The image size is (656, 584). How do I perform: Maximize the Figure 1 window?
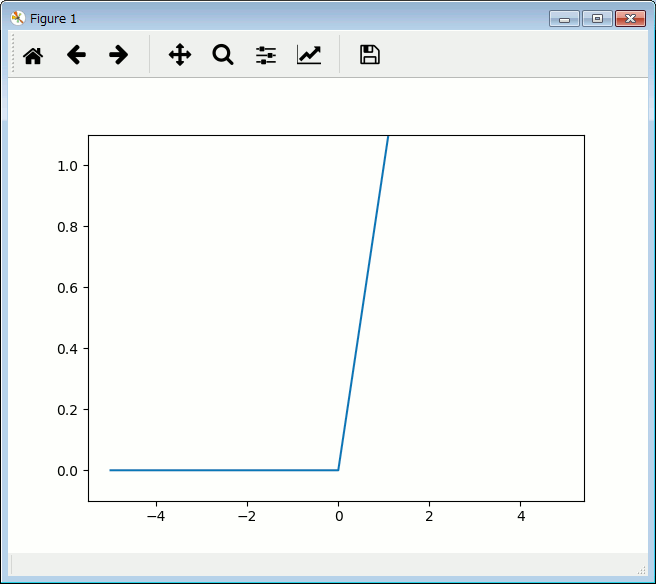597,18
